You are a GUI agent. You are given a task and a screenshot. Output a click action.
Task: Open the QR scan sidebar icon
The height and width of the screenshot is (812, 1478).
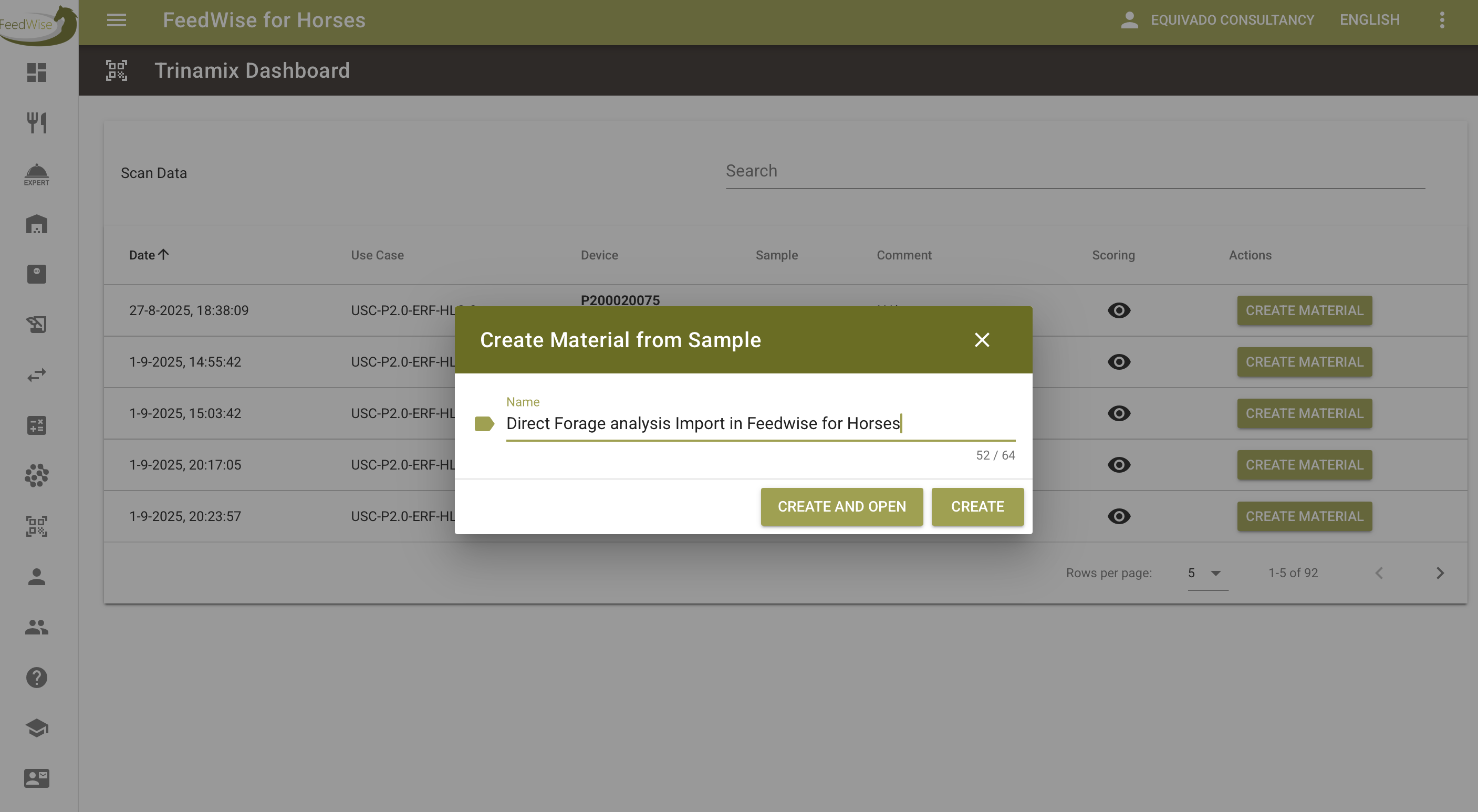[37, 526]
